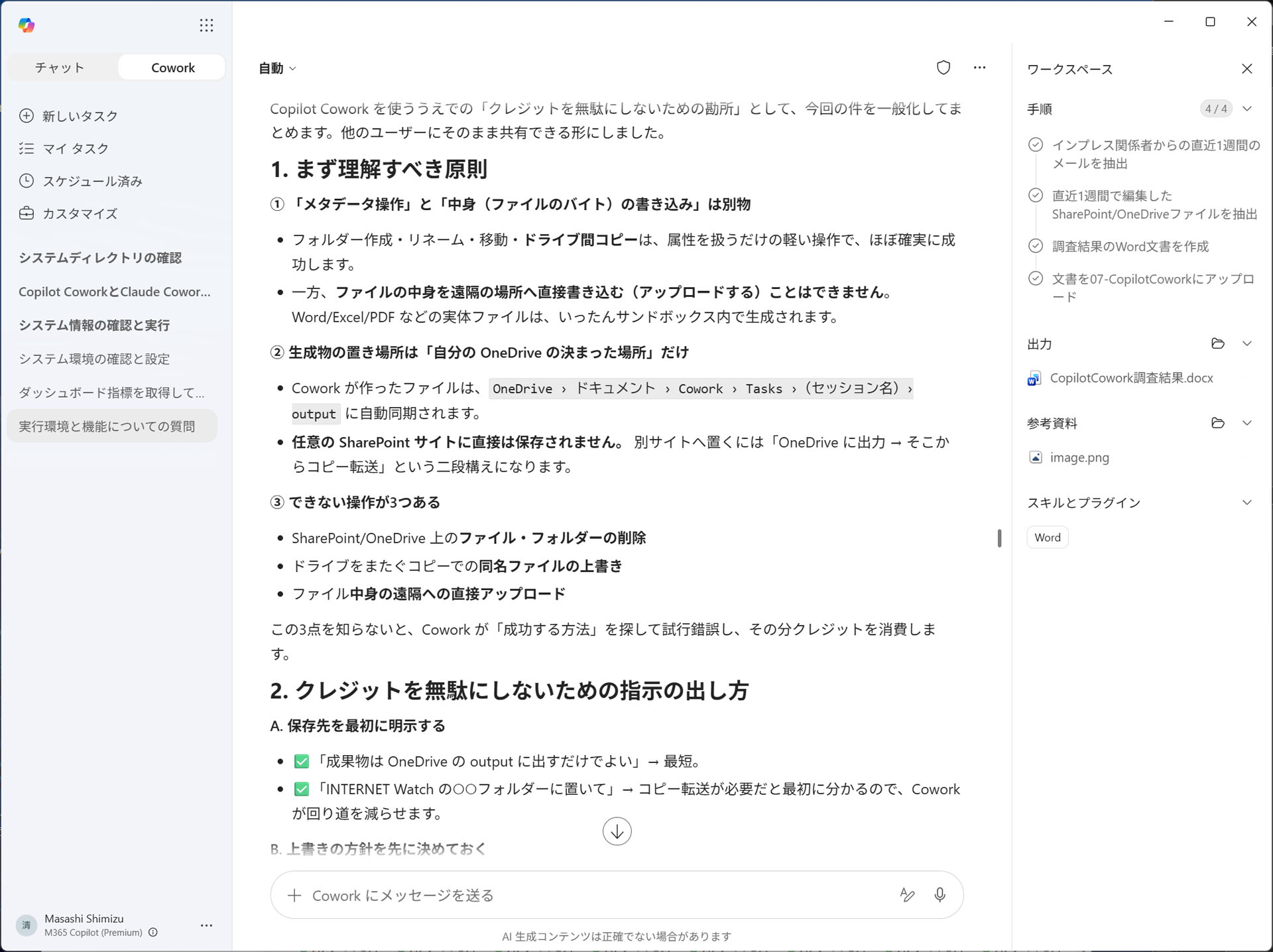The width and height of the screenshot is (1273, 952).
Task: Open image.png reference file
Action: [x=1079, y=457]
